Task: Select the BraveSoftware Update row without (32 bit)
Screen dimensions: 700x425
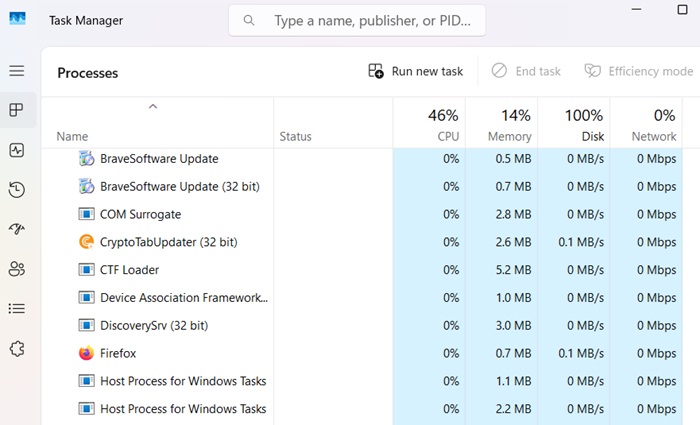Action: (x=362, y=158)
